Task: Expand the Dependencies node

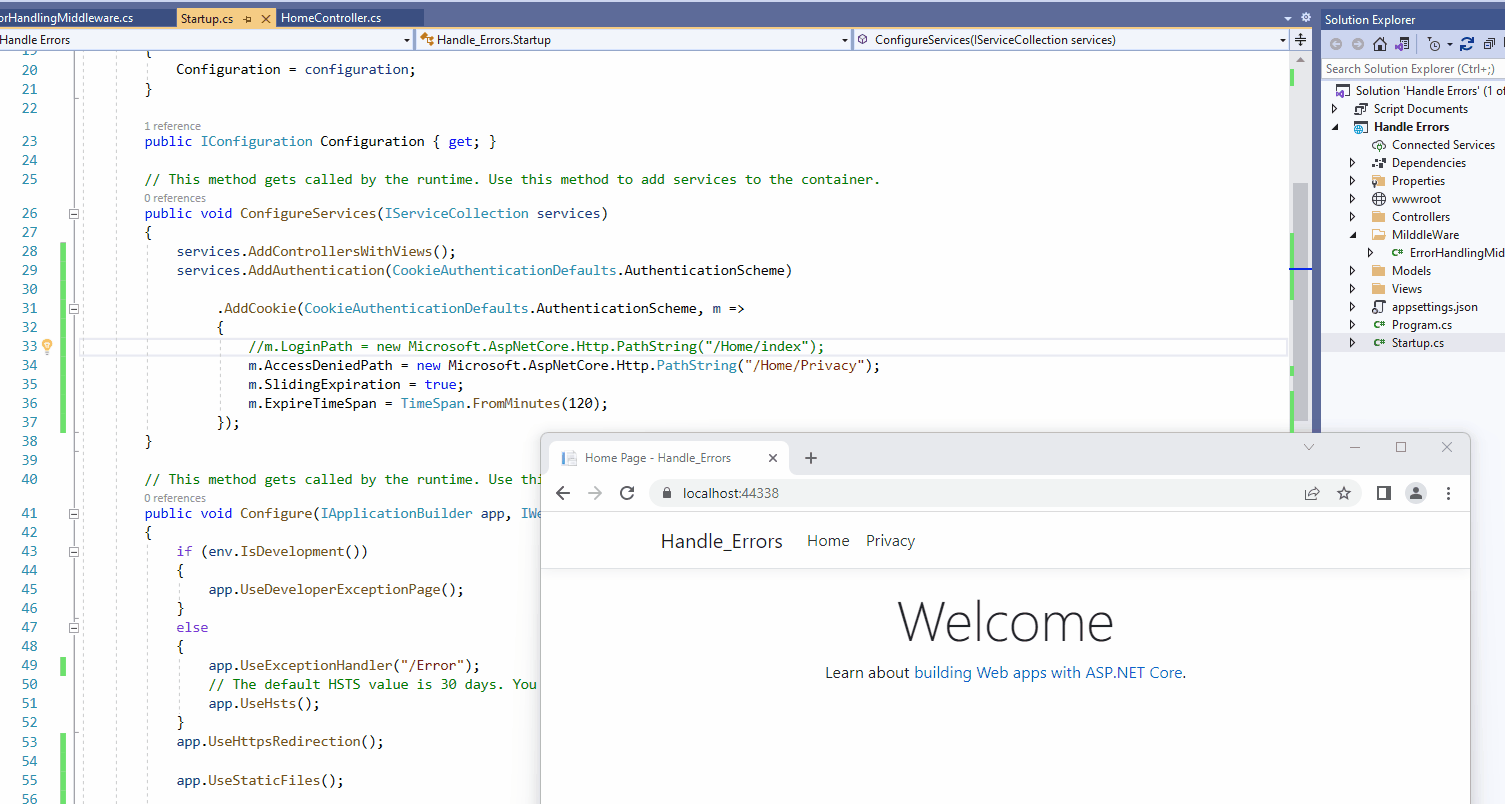Action: 1353,163
